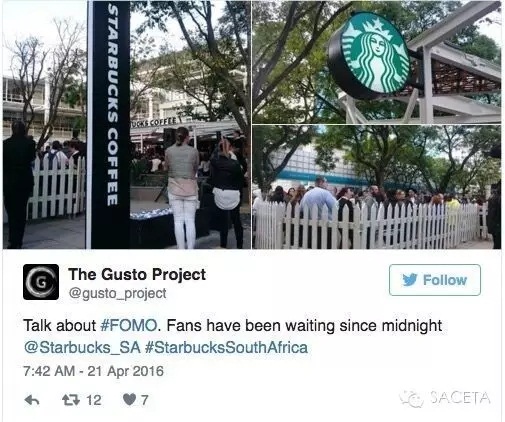Click the SACETA watermark text
This screenshot has width=505, height=422.
pos(460,398)
